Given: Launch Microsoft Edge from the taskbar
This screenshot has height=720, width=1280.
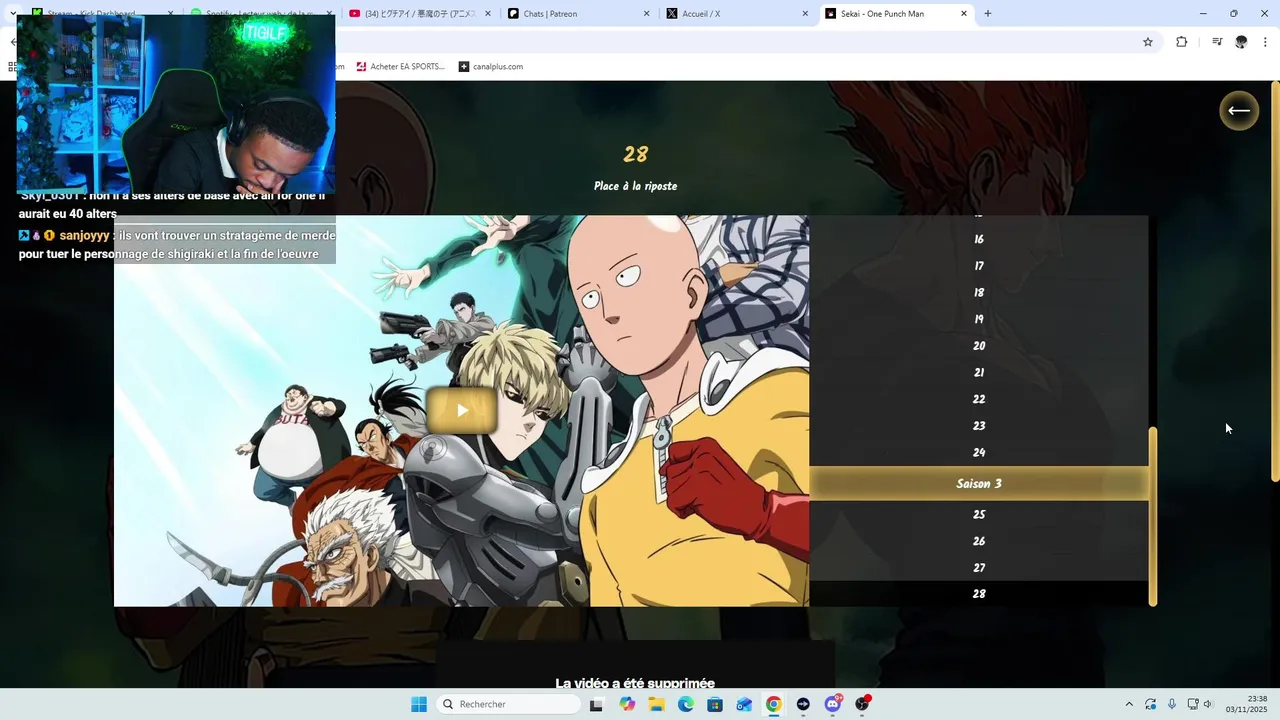Looking at the screenshot, I should [x=686, y=704].
